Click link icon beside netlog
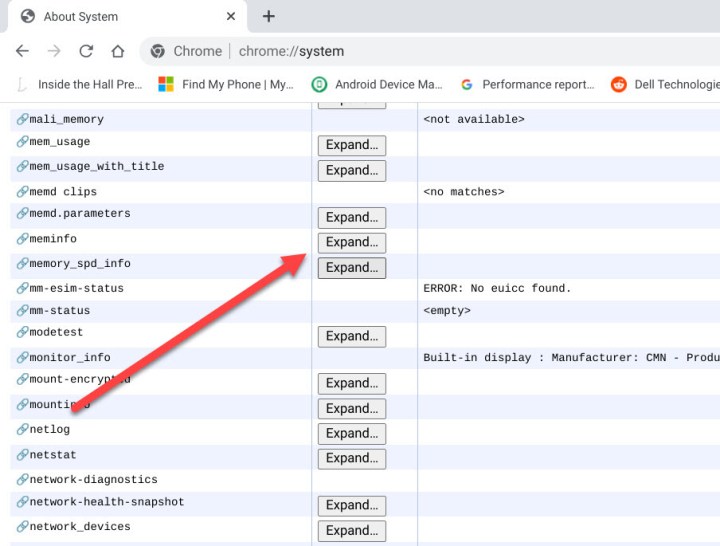This screenshot has width=720, height=546. (x=22, y=430)
